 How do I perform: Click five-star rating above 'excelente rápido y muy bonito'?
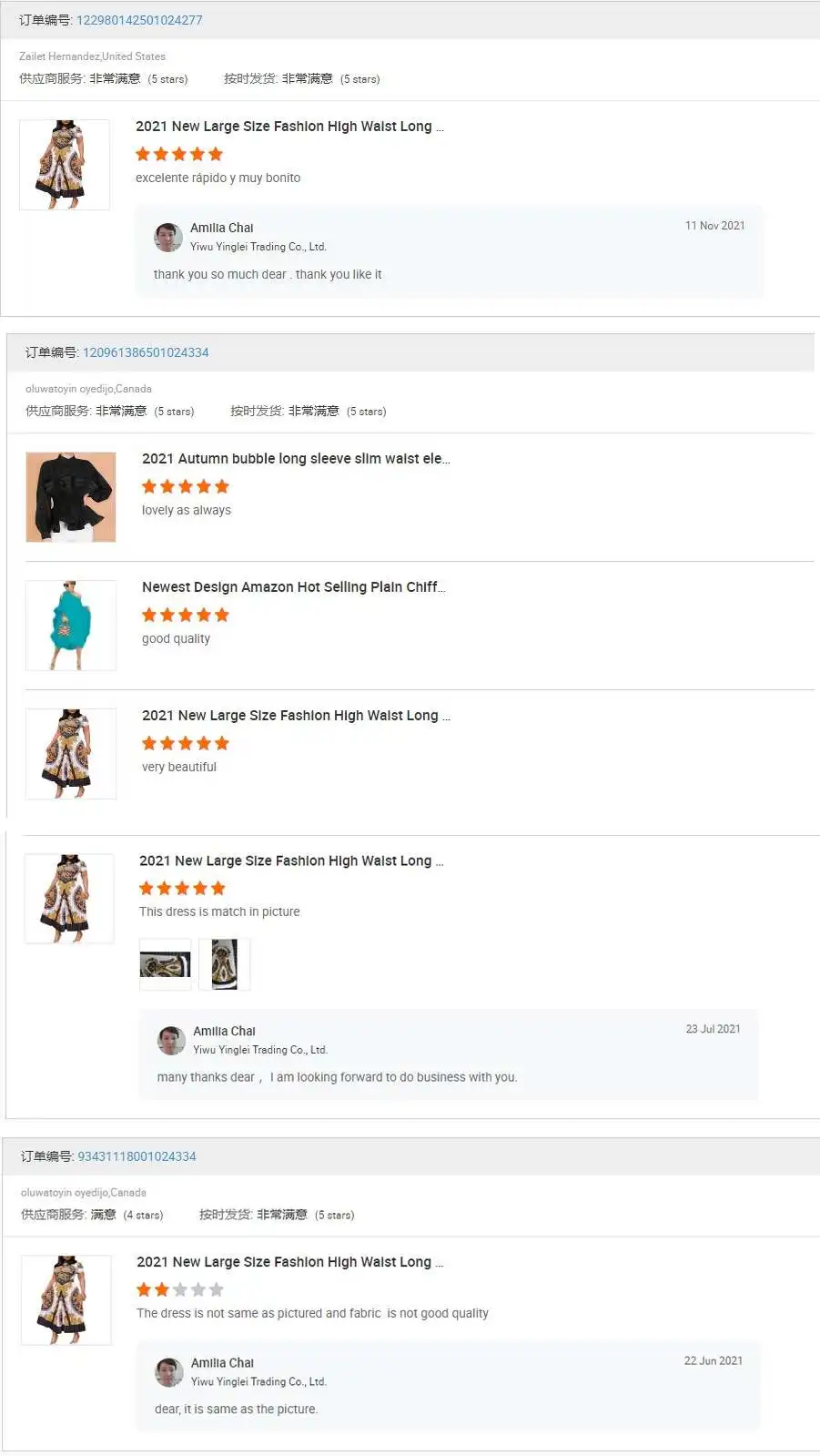pyautogui.click(x=179, y=154)
